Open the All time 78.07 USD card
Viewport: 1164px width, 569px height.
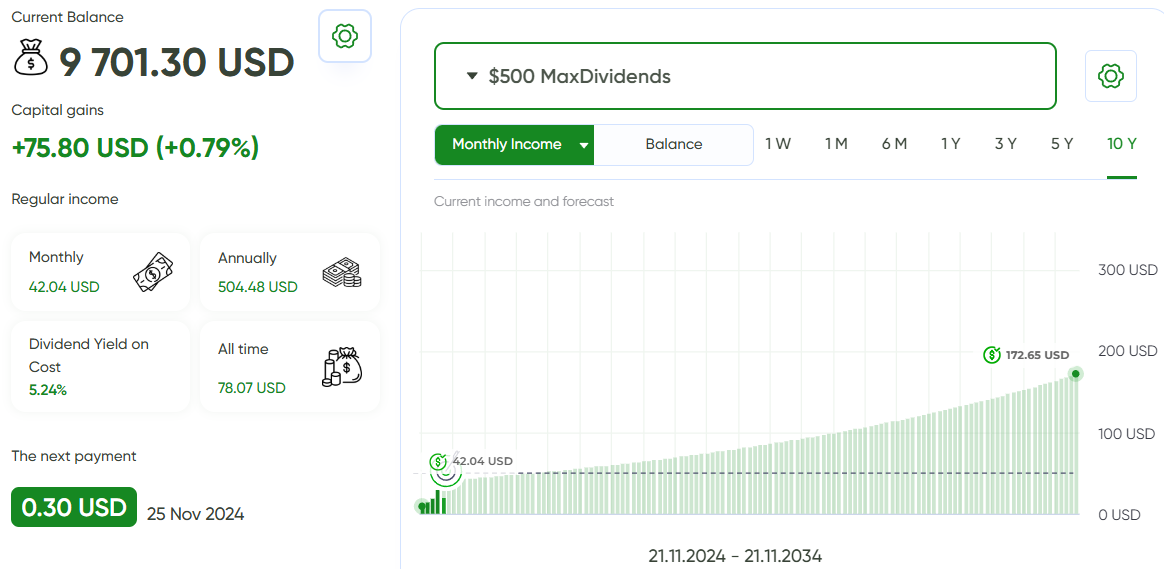[290, 366]
